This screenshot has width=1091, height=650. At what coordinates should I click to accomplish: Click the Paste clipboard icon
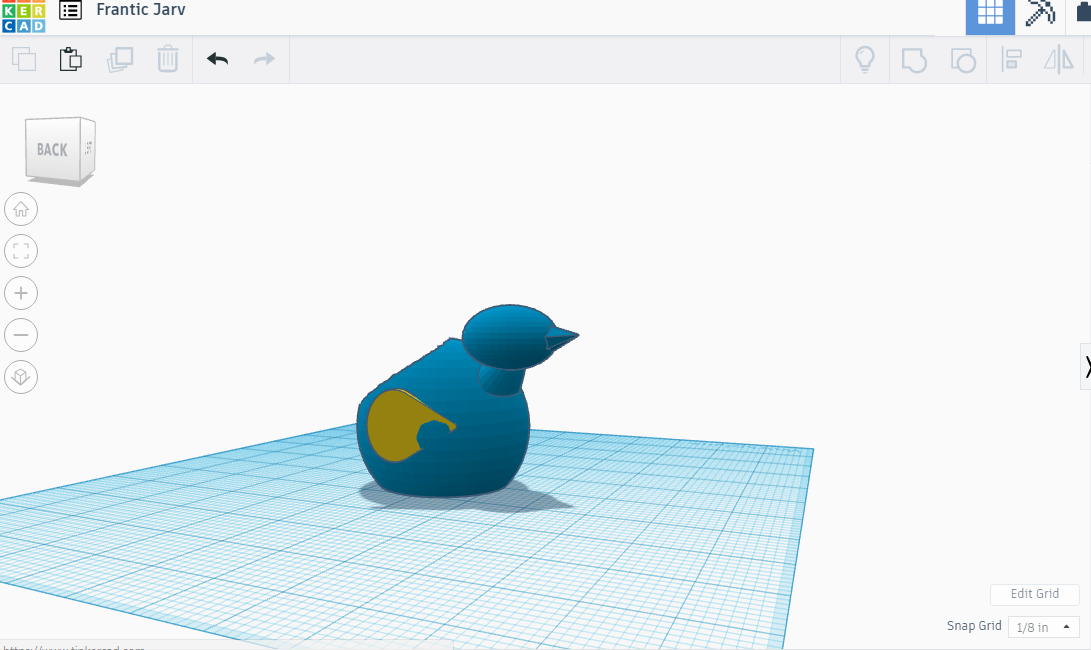click(71, 59)
